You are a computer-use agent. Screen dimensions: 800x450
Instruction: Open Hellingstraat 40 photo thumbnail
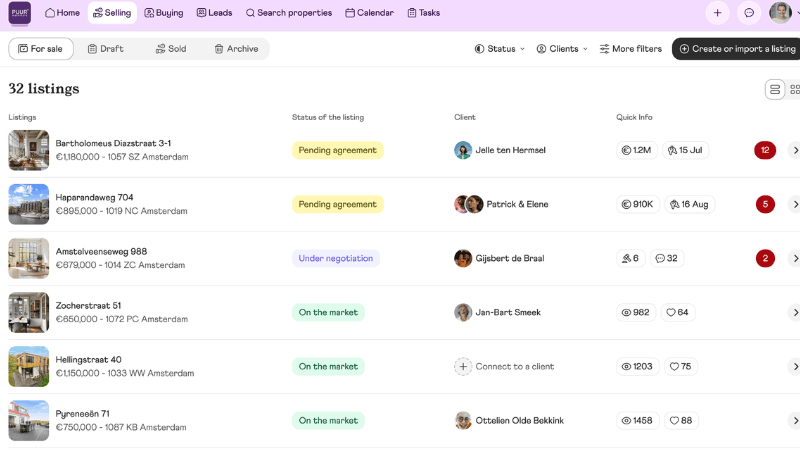[x=29, y=366]
